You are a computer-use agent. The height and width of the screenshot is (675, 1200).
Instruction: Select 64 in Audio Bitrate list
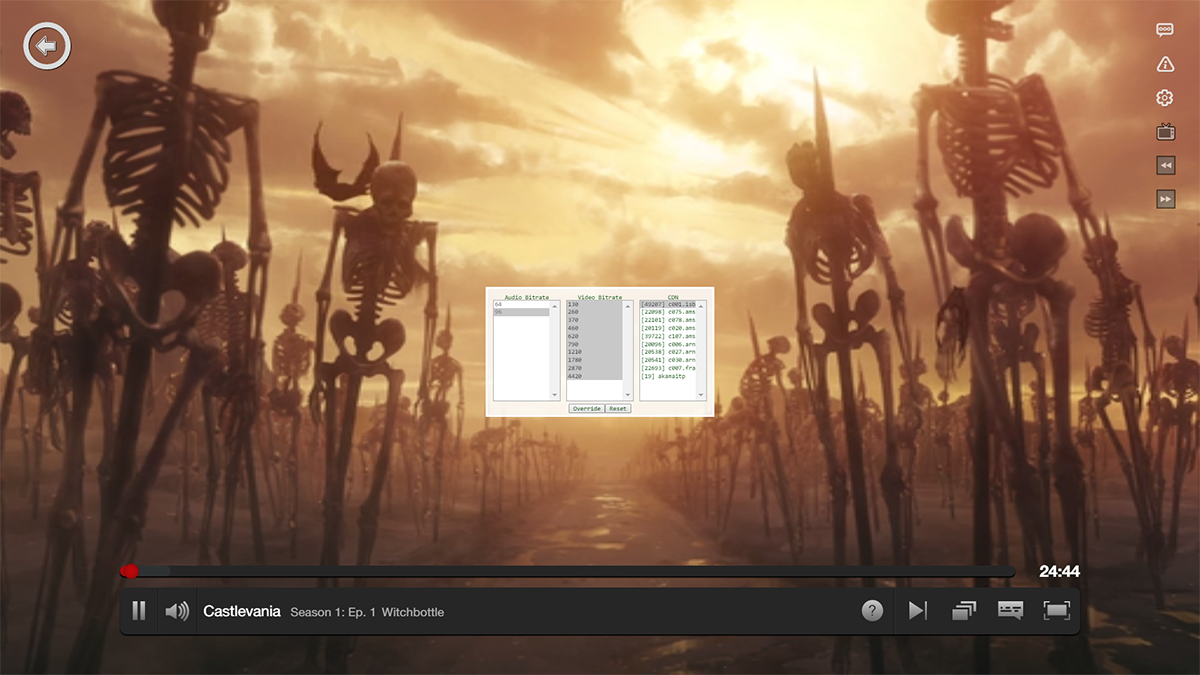[520, 305]
